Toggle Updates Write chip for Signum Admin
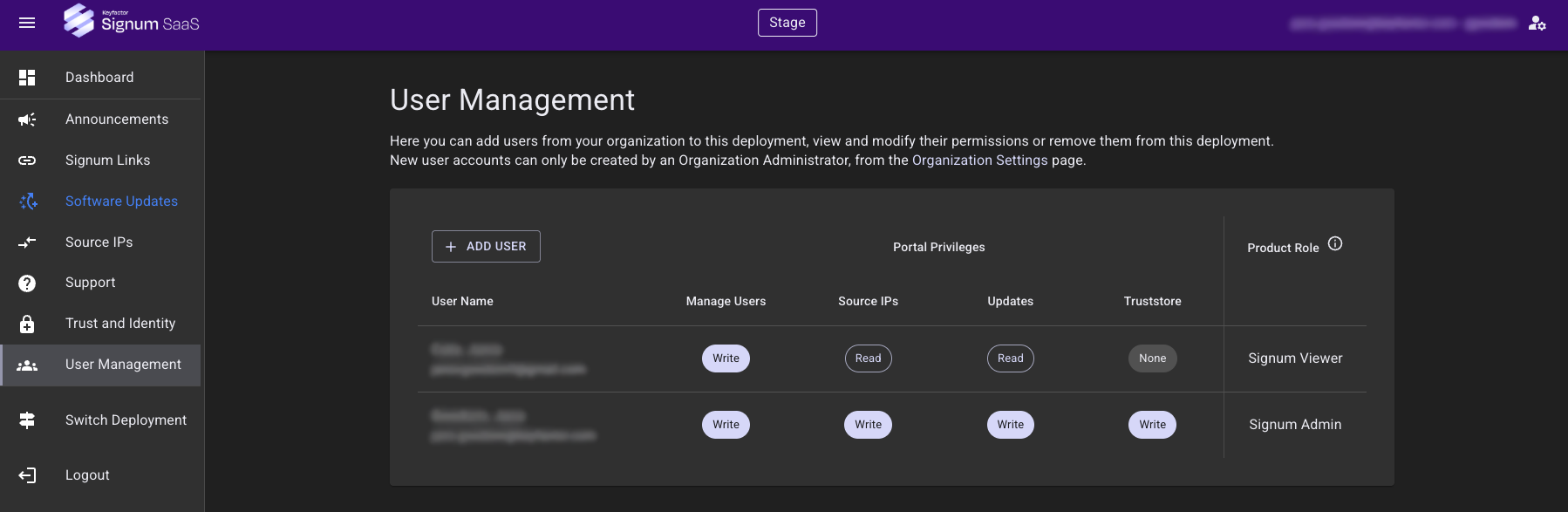The image size is (1568, 512). pyautogui.click(x=1010, y=425)
